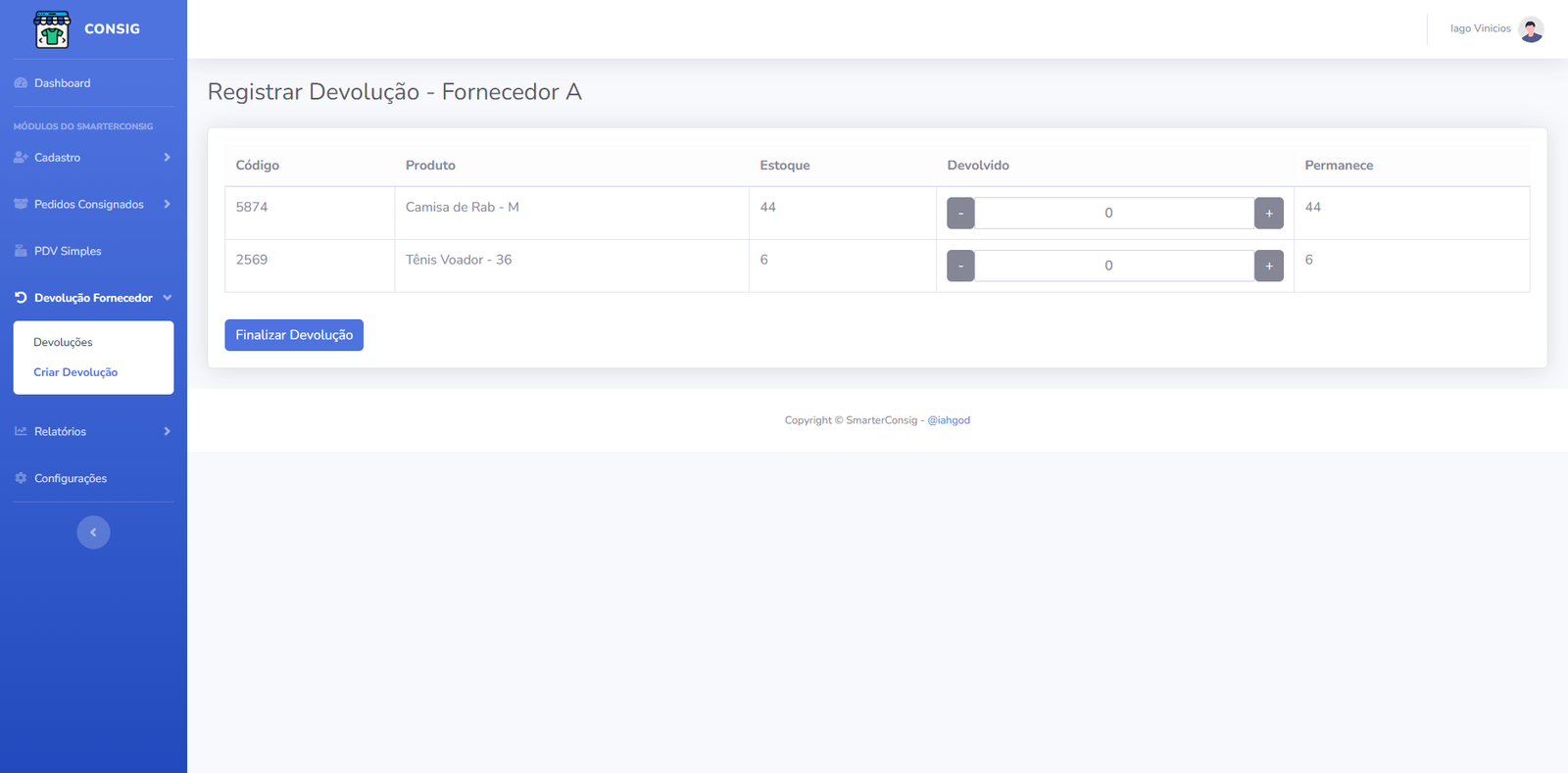
Task: Click the Devolvido input for Camisa de Rab
Action: [x=1113, y=214]
